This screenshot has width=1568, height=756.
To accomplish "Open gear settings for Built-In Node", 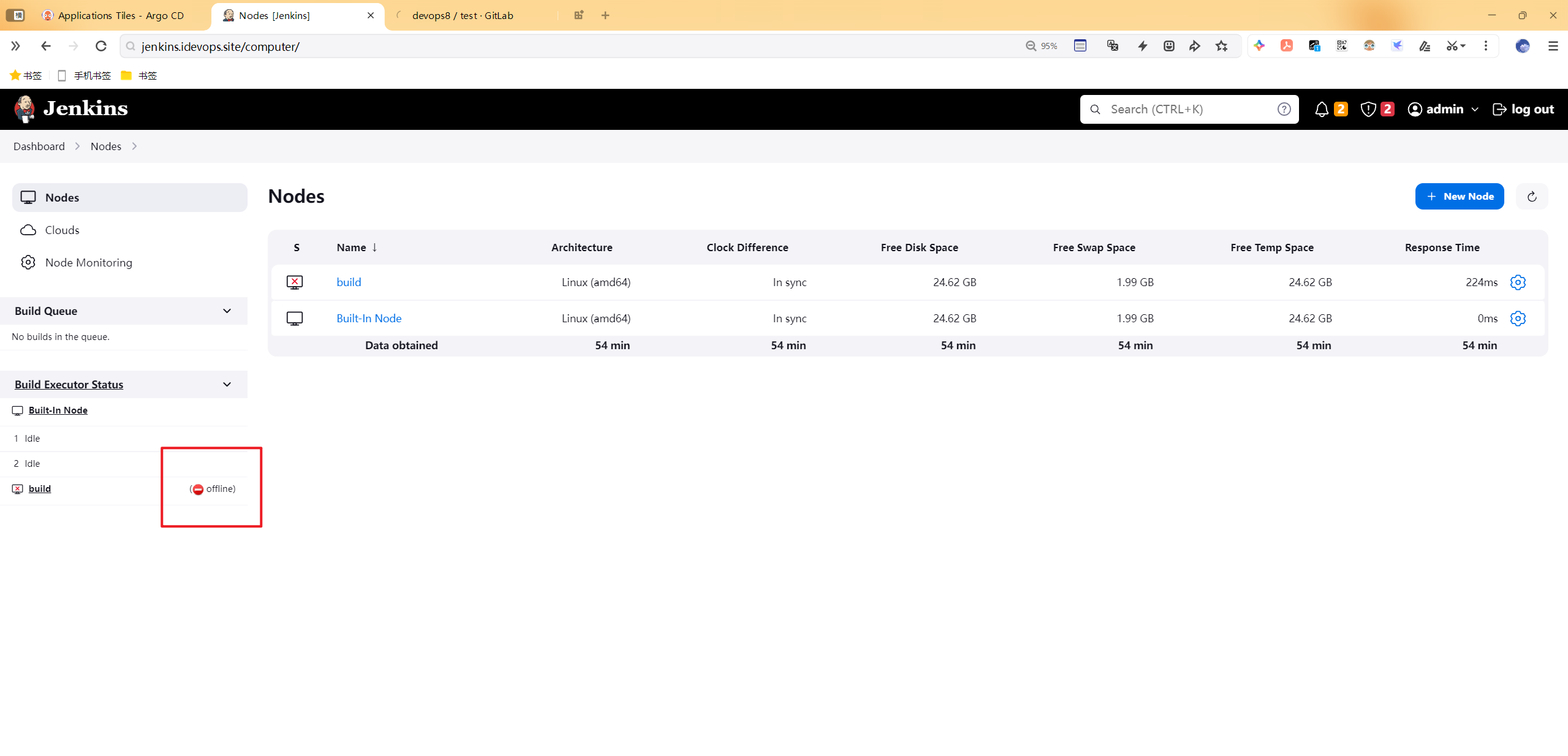I will (1518, 319).
